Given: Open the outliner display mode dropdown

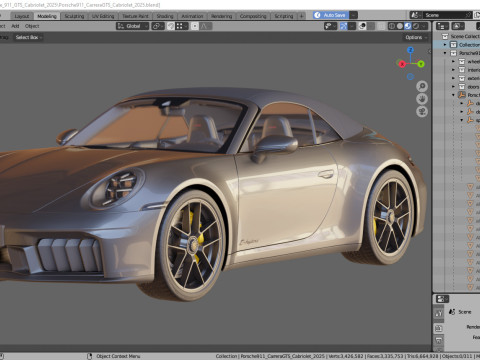Looking at the screenshot, I should [458, 26].
